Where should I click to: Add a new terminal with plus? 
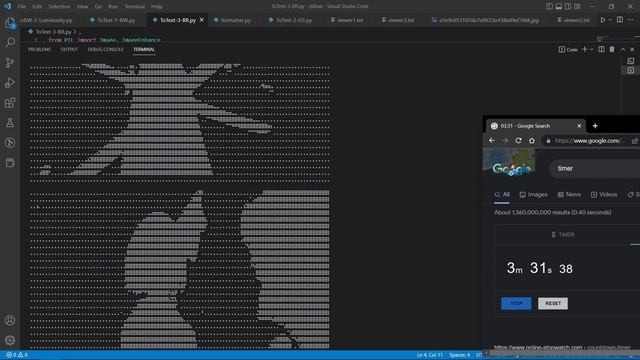click(584, 49)
